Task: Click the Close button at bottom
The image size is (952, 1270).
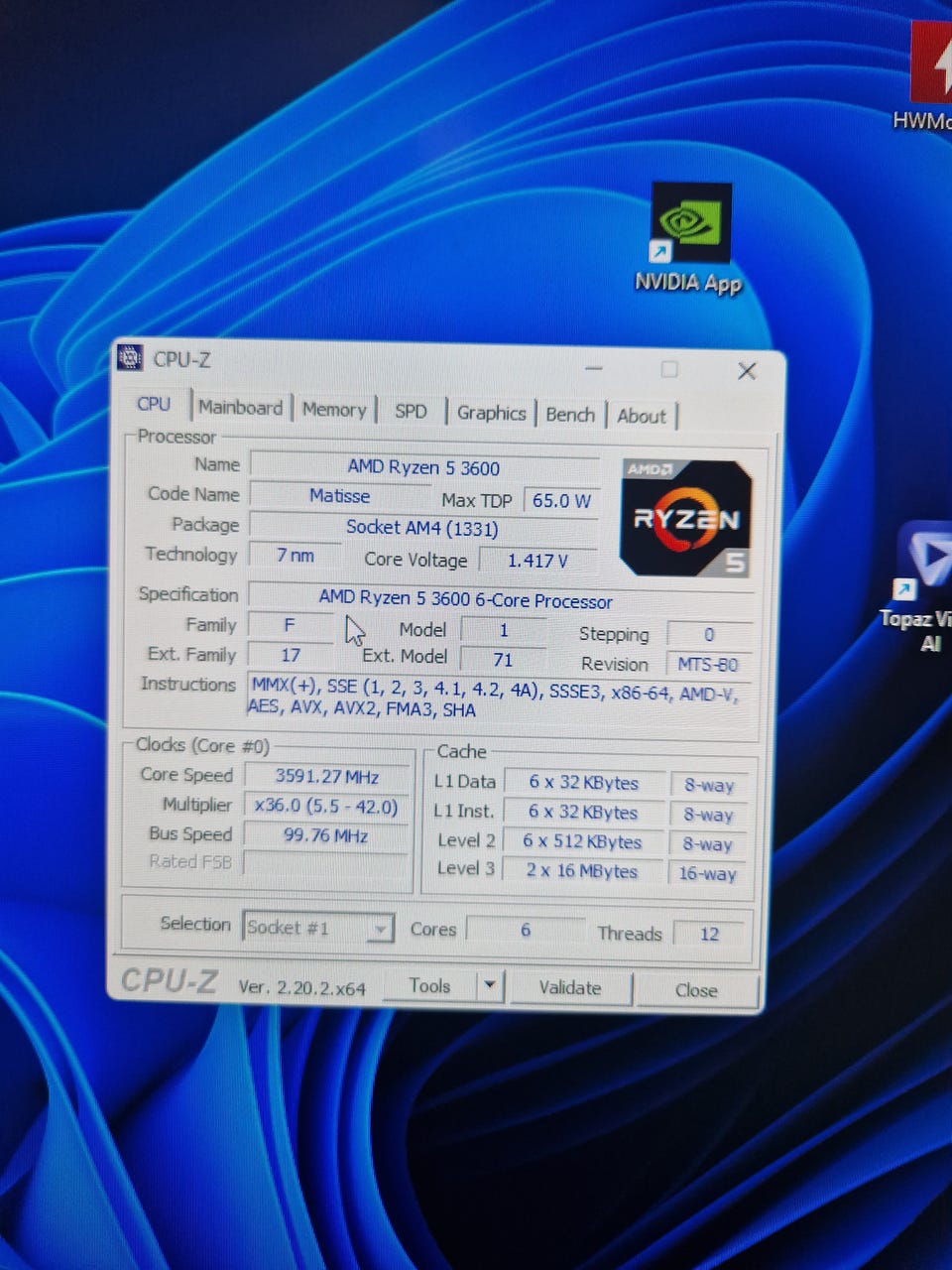Action: click(x=696, y=990)
